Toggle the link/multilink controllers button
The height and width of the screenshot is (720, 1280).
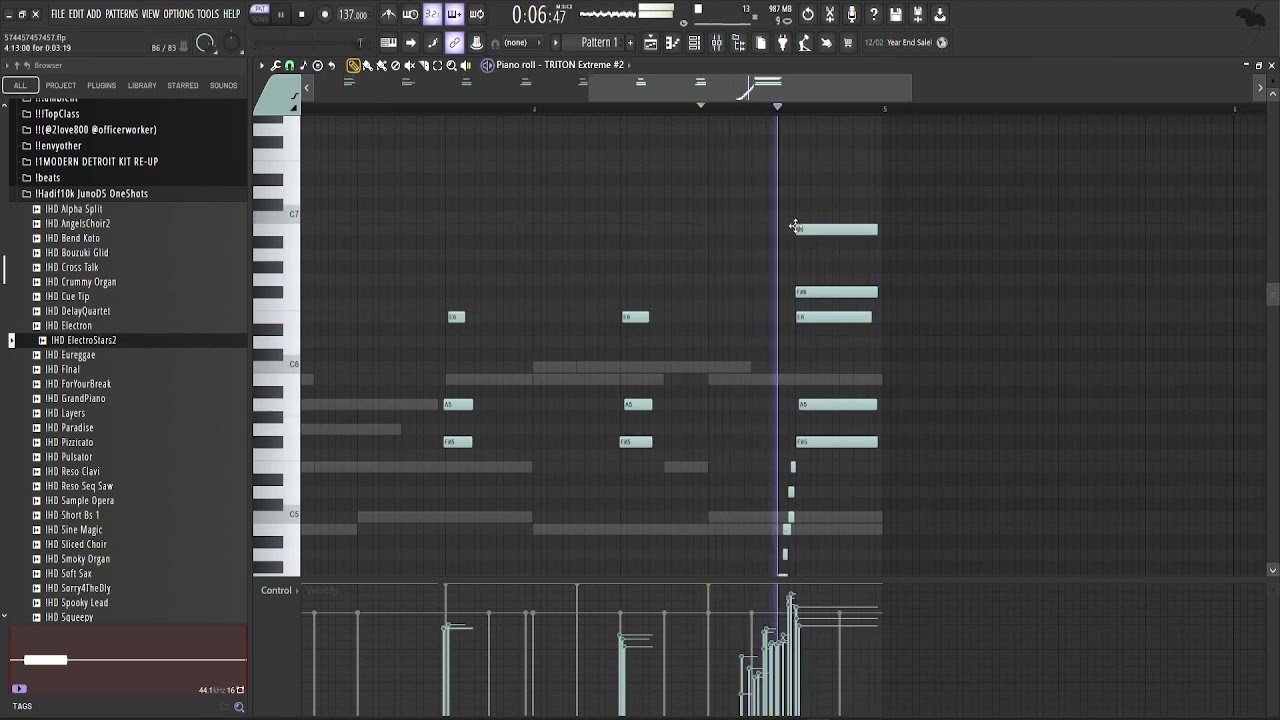[x=454, y=42]
